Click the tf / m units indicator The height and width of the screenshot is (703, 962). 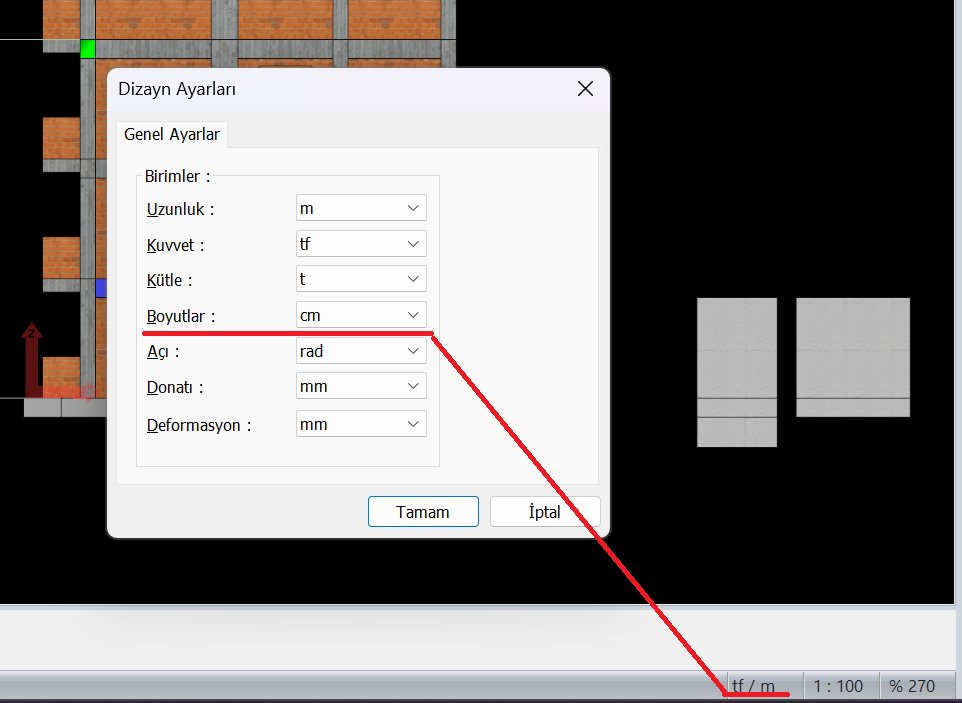(x=753, y=686)
